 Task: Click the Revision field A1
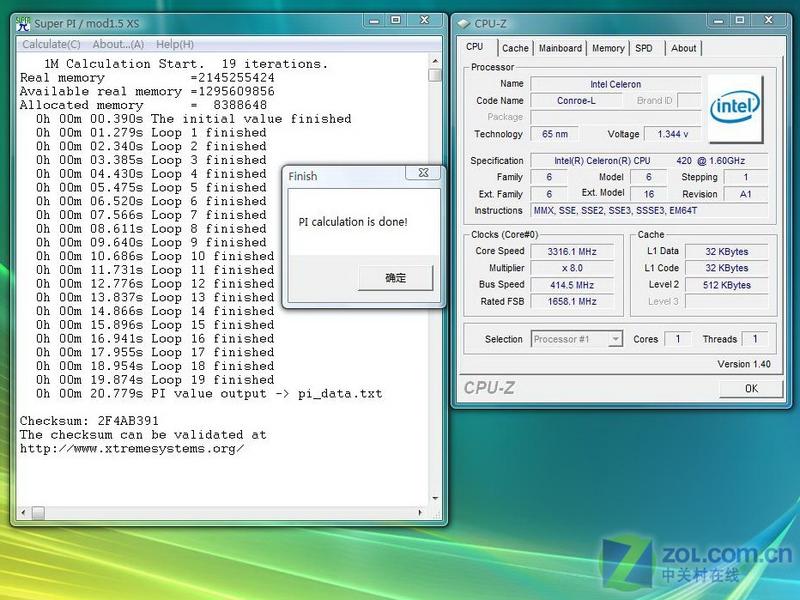(745, 194)
